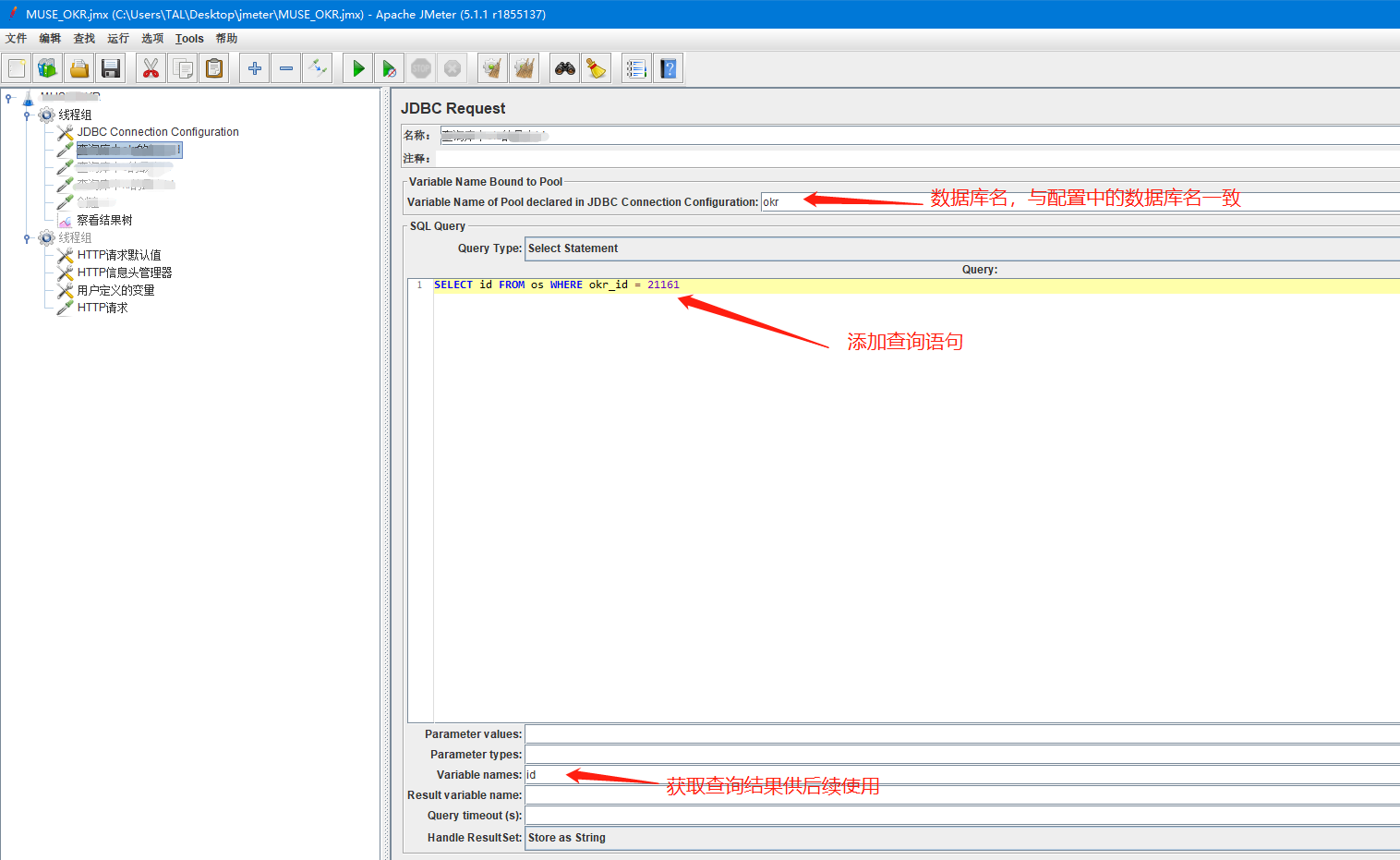
Task: Select HTTP信息头管理器 in tree
Action: pyautogui.click(x=125, y=273)
